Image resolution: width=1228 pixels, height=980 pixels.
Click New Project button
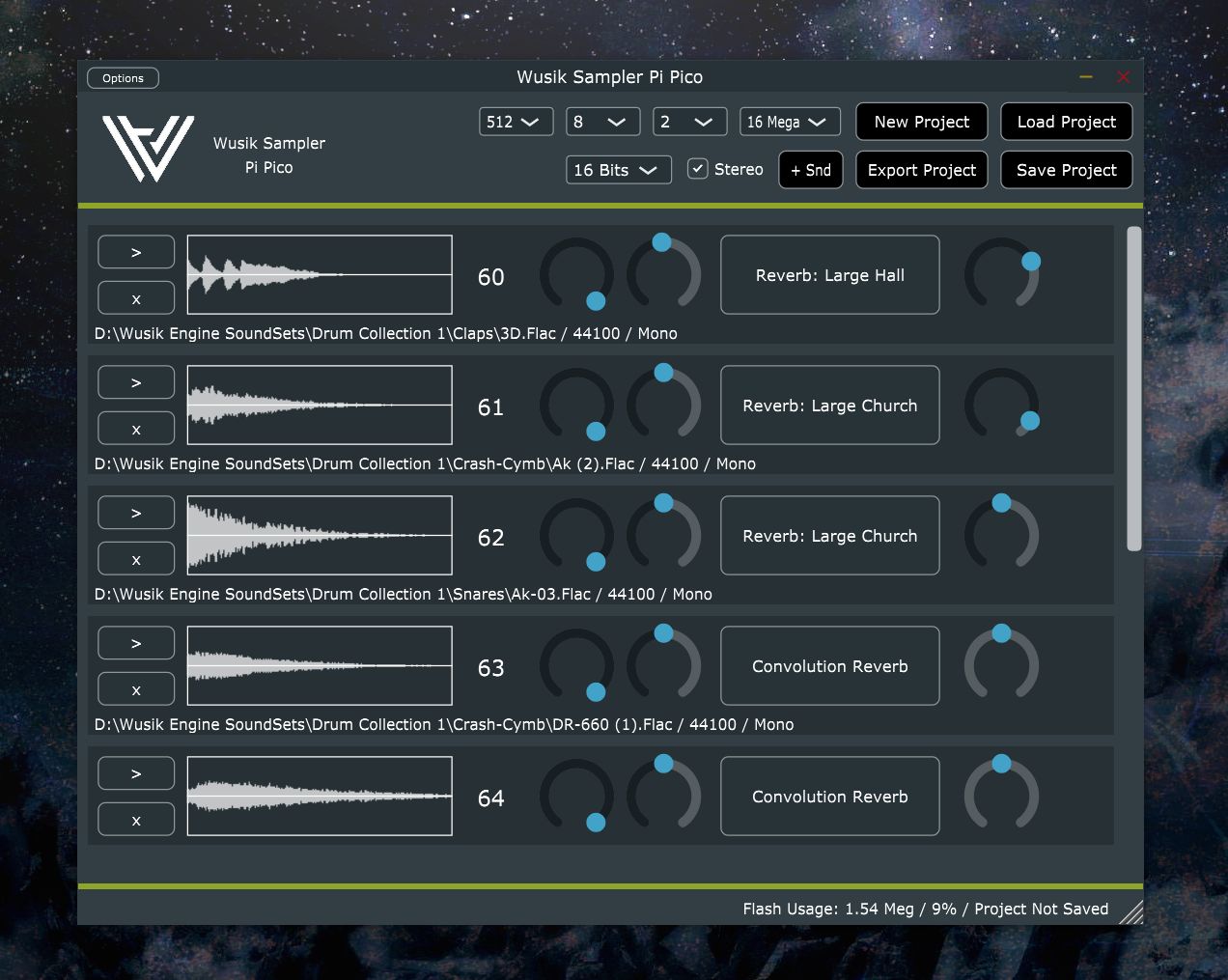point(922,122)
